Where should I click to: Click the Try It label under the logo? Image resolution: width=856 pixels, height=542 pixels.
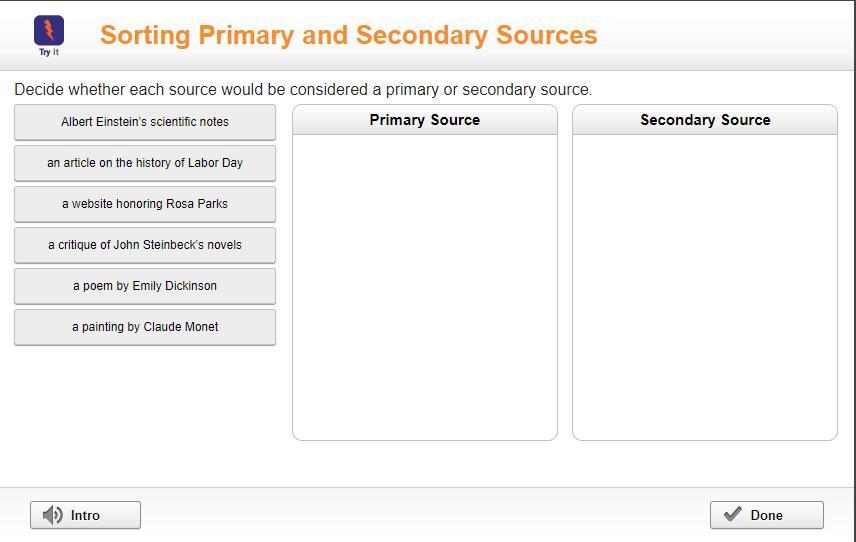[49, 52]
